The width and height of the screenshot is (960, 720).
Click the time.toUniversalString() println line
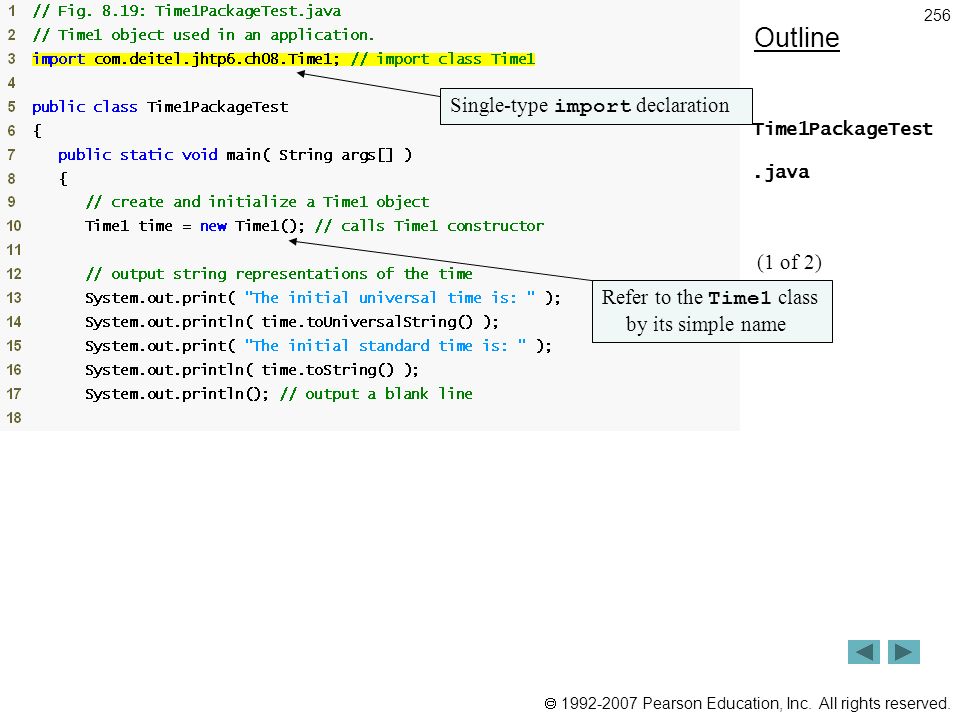tap(291, 322)
